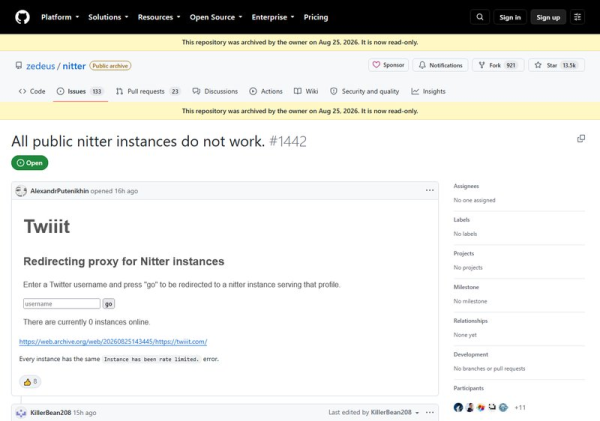The width and height of the screenshot is (600, 421).
Task: Click the 'No one assigned' text
Action: 474,200
